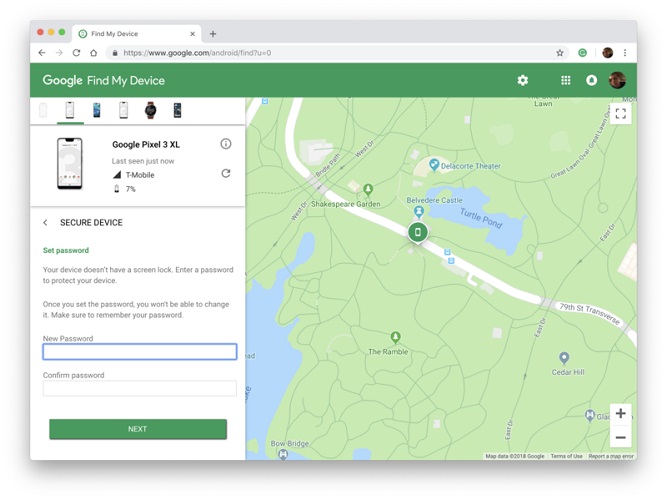The image size is (667, 500).
Task: Click the browser forward arrow
Action: coord(59,53)
